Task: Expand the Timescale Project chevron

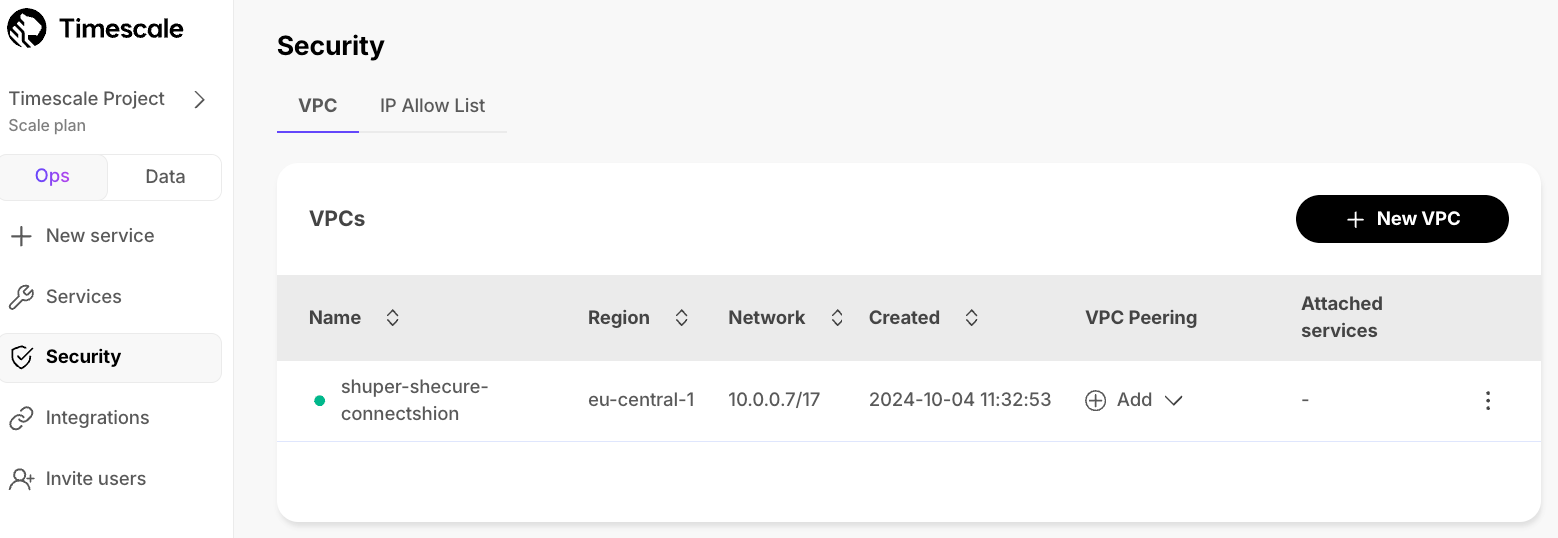Action: point(200,99)
